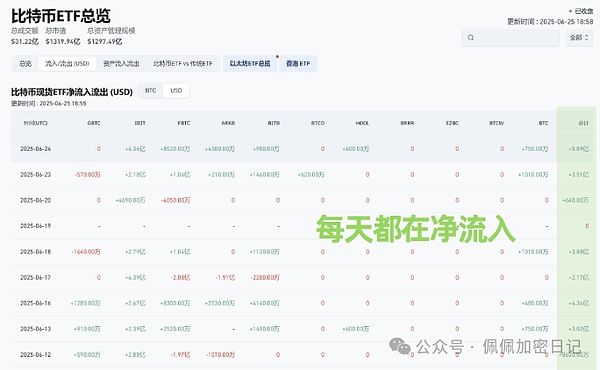Click the ARKB column header

[x=228, y=123]
